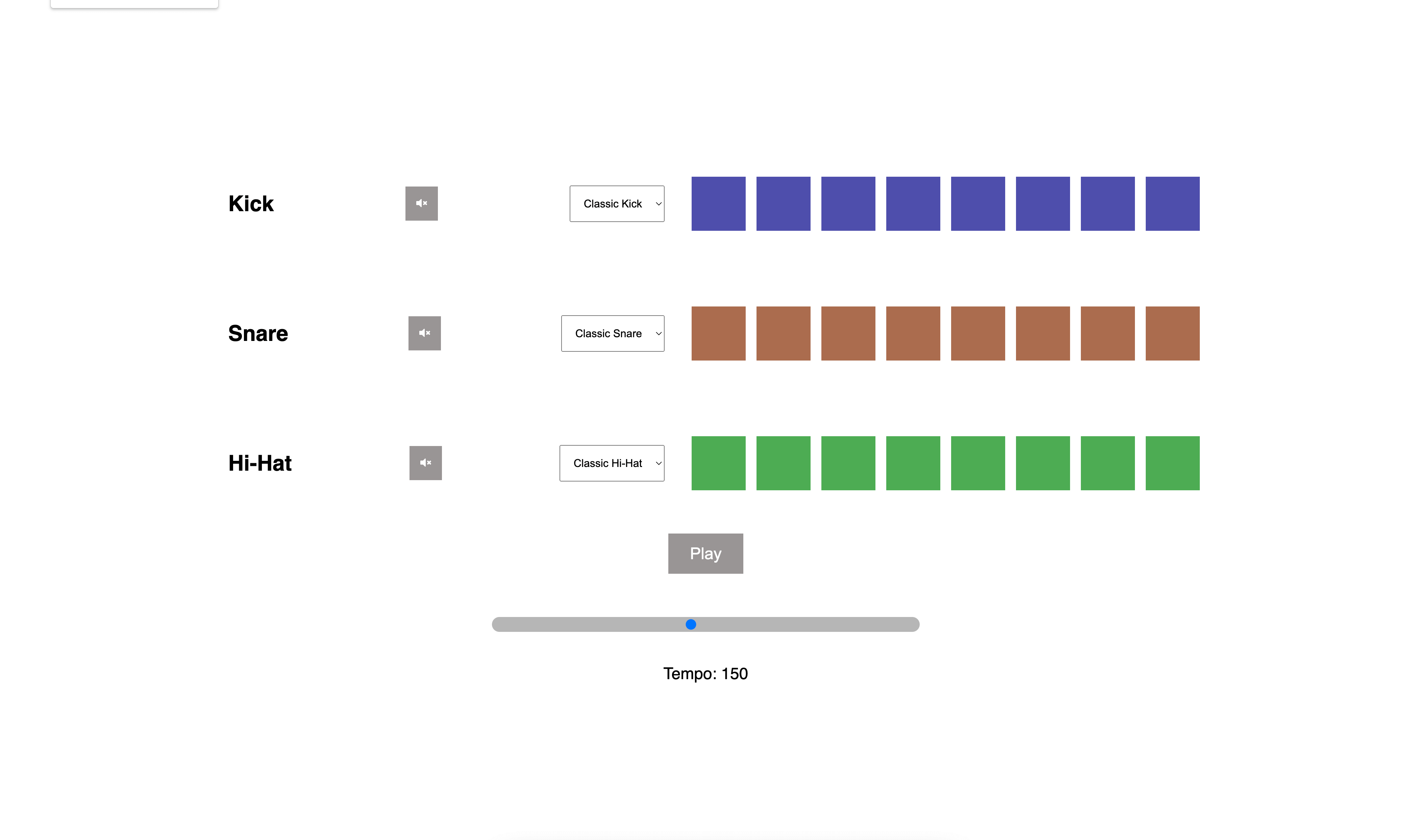This screenshot has height=840, width=1413.
Task: Toggle the last Snare step pad
Action: 1172,333
